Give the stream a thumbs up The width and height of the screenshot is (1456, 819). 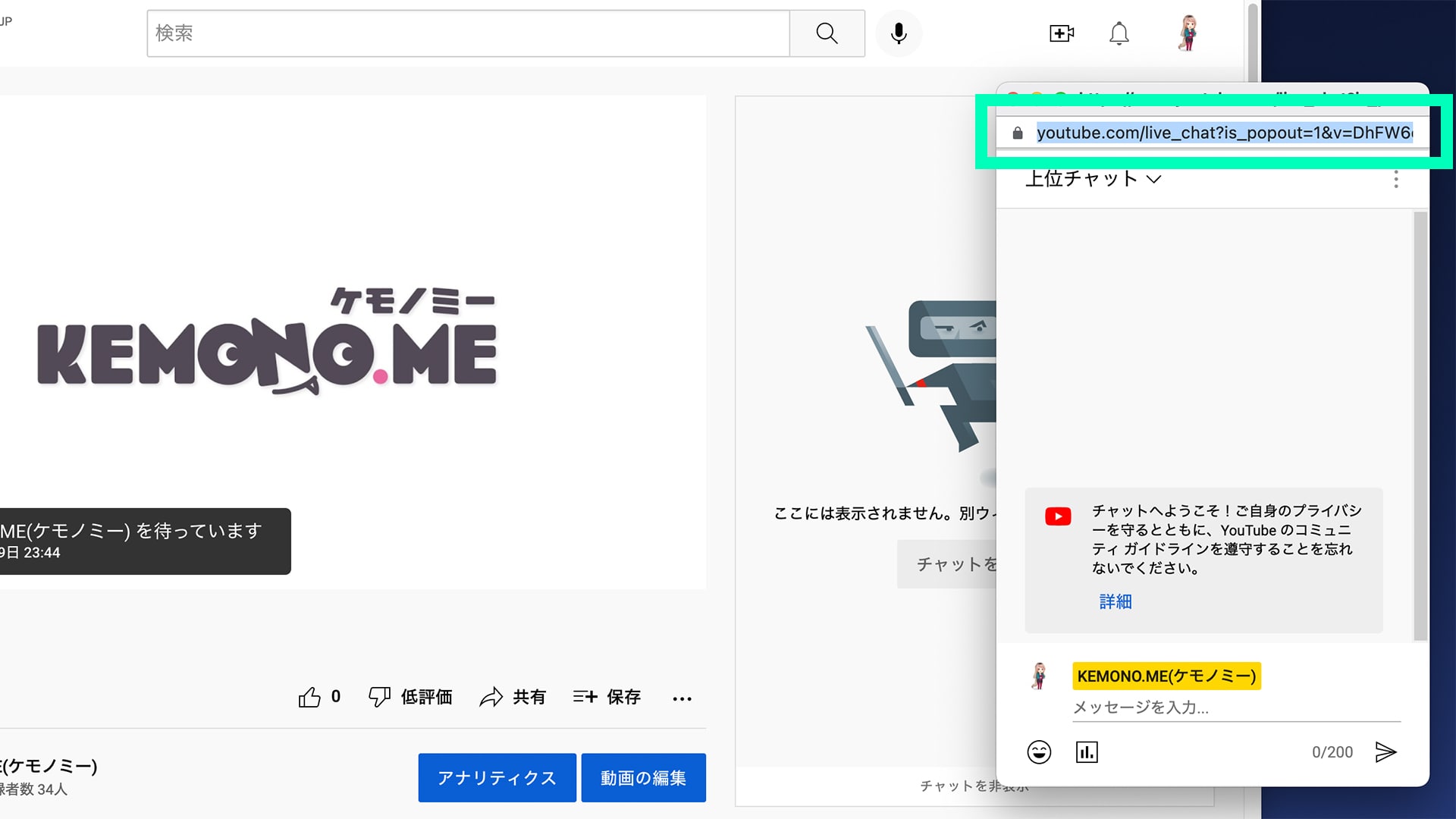pyautogui.click(x=310, y=696)
